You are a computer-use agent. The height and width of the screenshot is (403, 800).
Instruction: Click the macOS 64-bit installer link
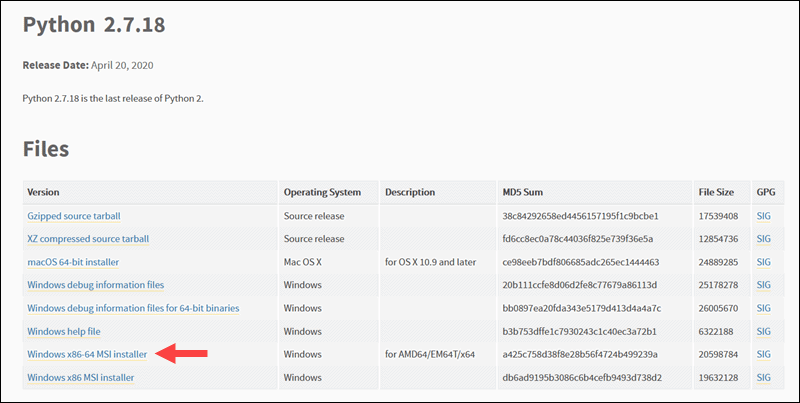73,262
